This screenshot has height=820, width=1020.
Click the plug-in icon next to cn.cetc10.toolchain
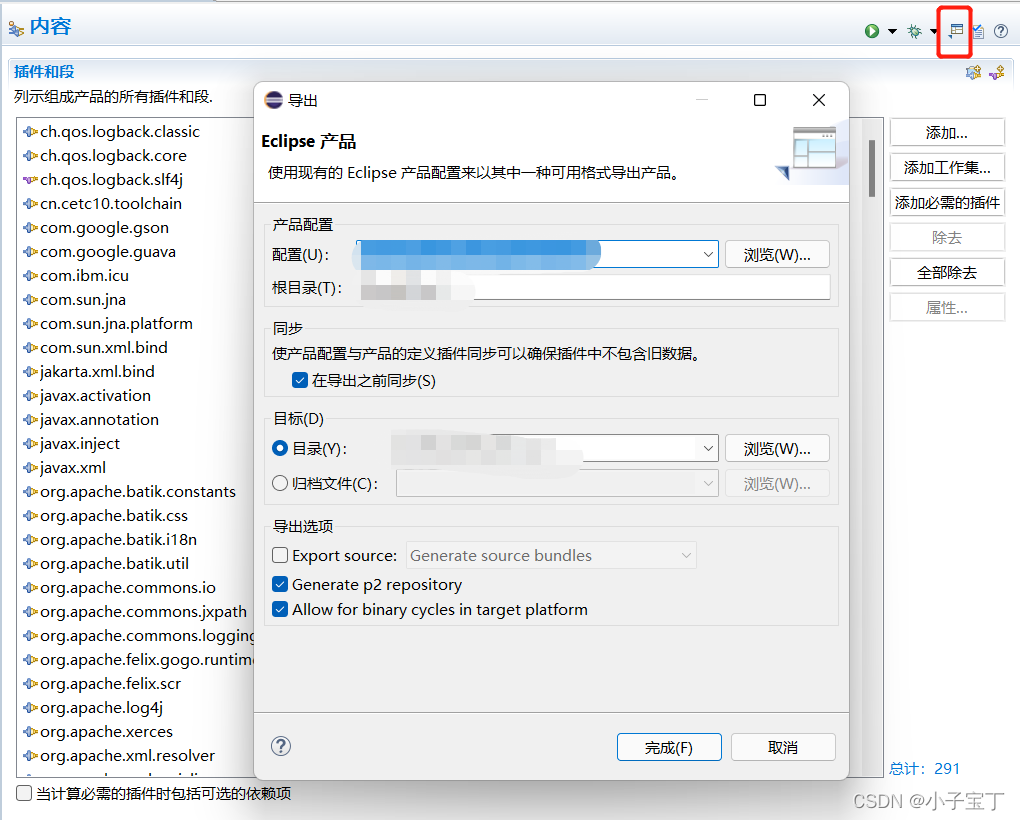click(31, 204)
